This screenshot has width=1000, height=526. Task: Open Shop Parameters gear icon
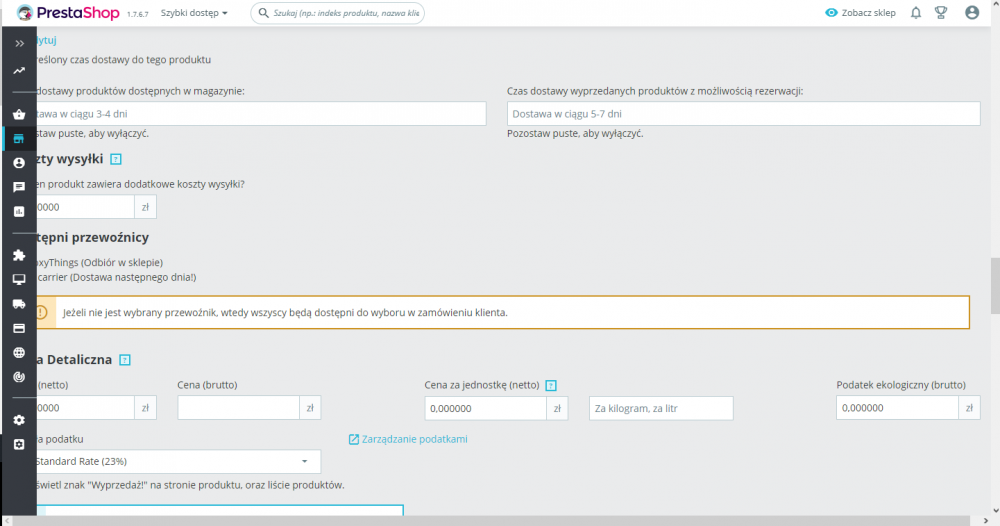(x=19, y=420)
